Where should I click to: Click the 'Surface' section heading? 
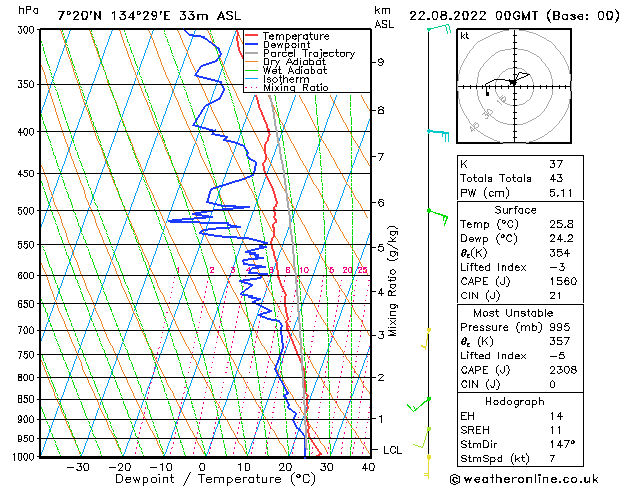[x=515, y=210]
